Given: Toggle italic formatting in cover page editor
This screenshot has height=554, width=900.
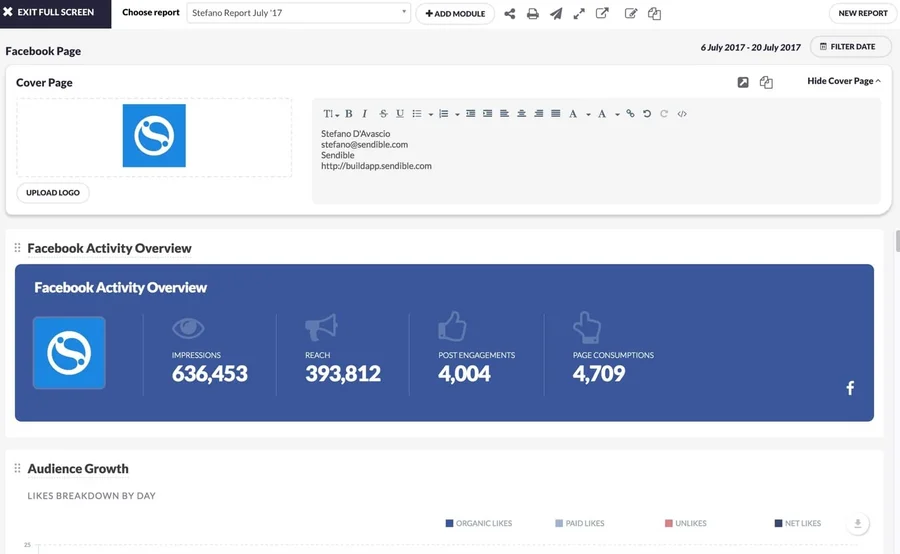Looking at the screenshot, I should tap(365, 114).
